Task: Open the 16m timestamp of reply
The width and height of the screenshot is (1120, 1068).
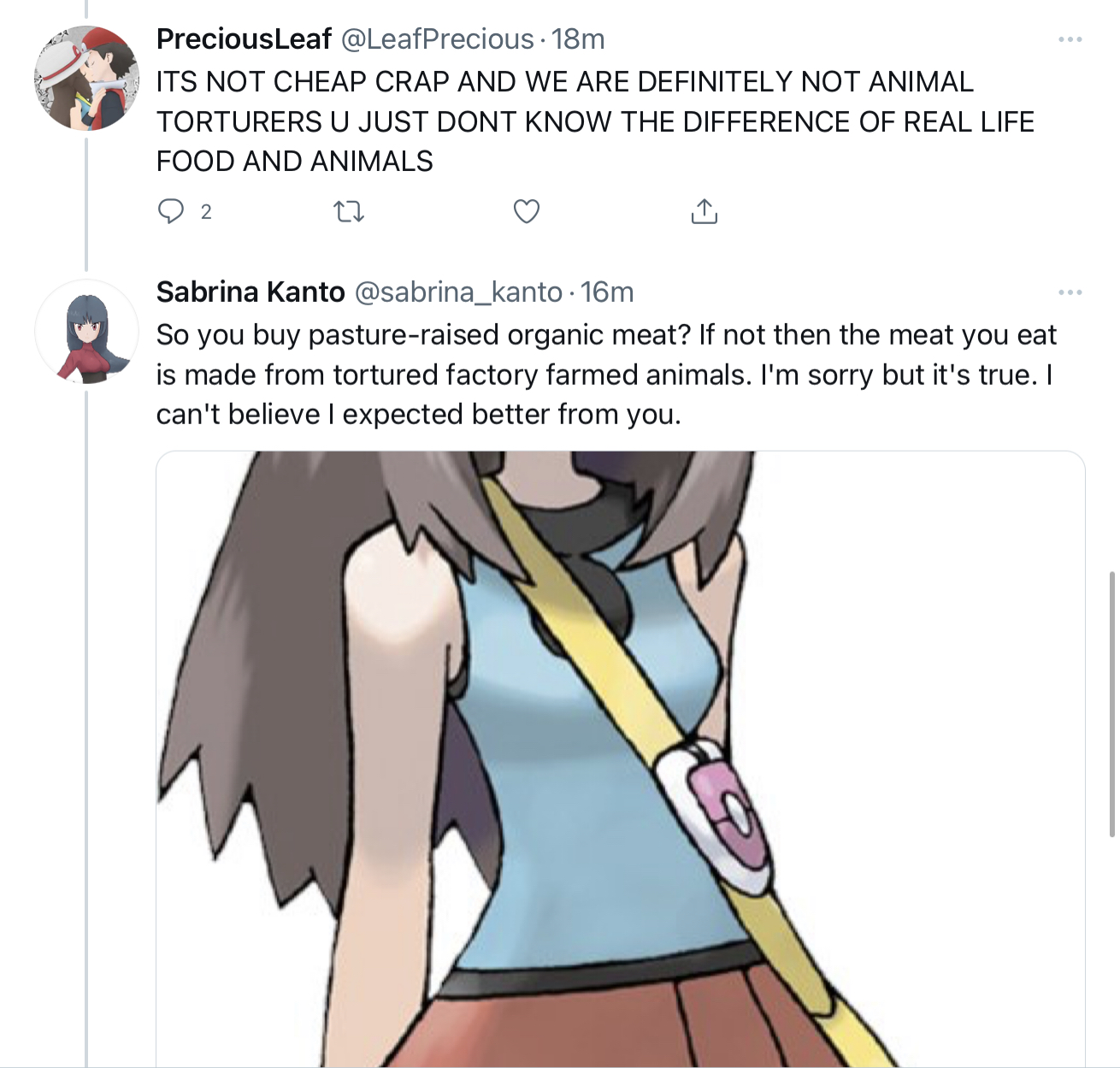Action: (x=607, y=292)
